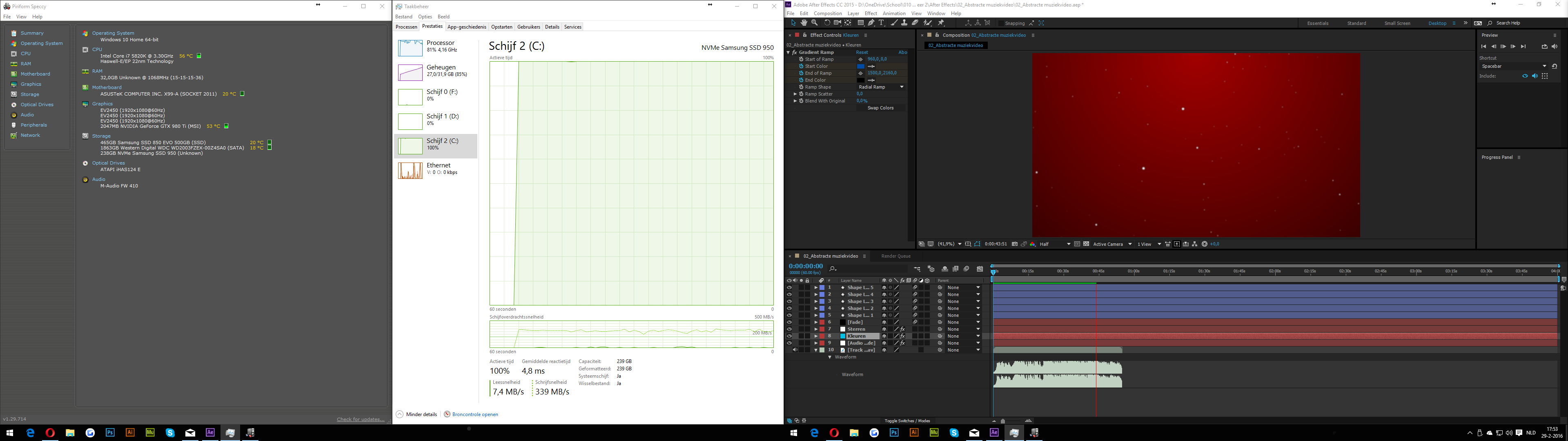Select the Clone Stamp tool
Viewport: 1568px width, 441px height.
pos(904,23)
